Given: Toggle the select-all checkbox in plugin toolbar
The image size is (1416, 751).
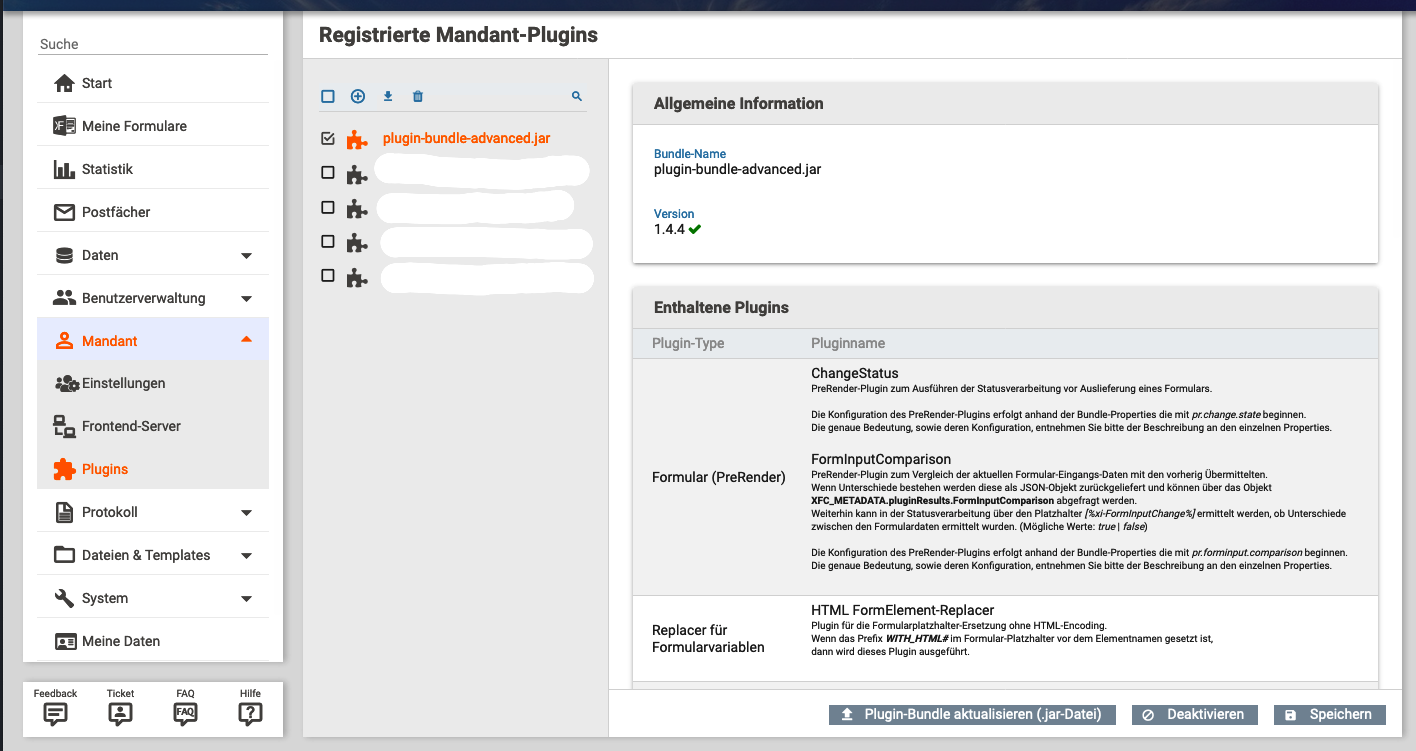Looking at the screenshot, I should pos(328,97).
